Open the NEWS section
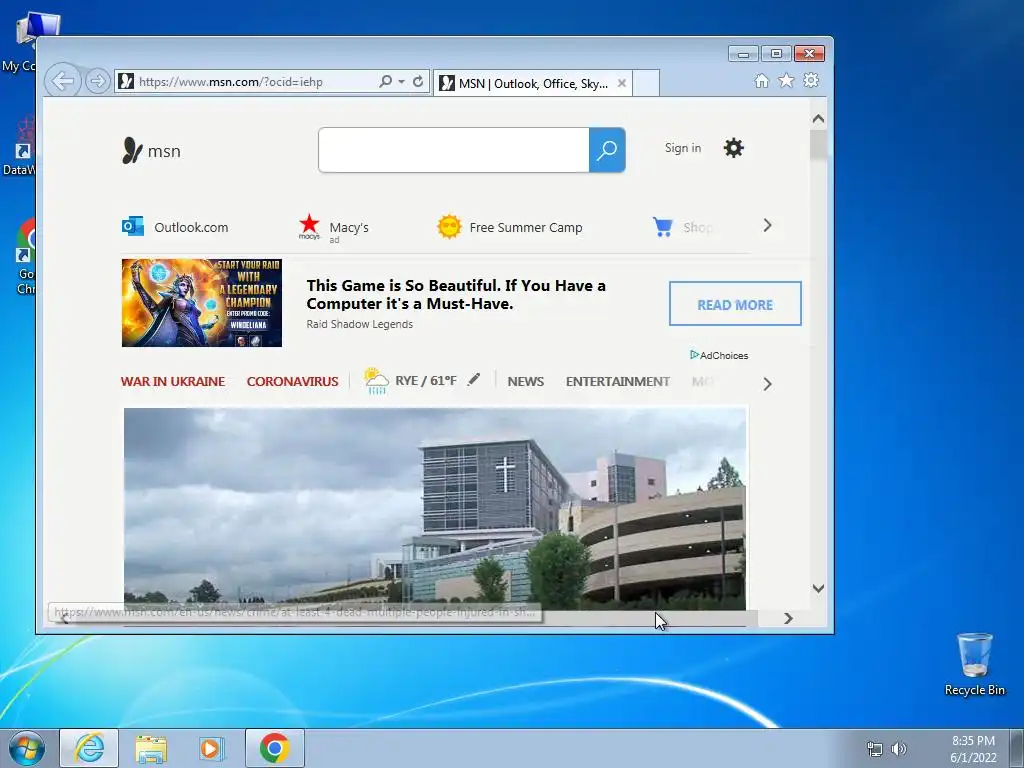Viewport: 1024px width, 768px height. pos(526,381)
